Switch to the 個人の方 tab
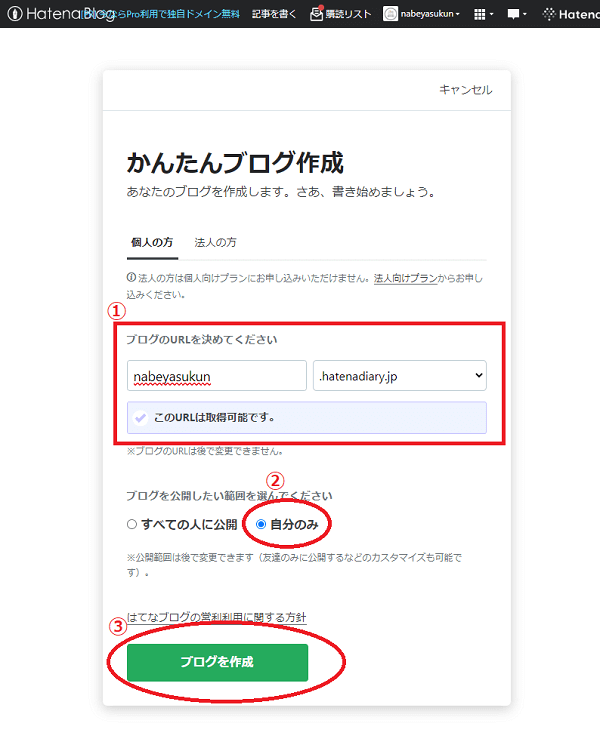This screenshot has width=600, height=748. (x=152, y=242)
